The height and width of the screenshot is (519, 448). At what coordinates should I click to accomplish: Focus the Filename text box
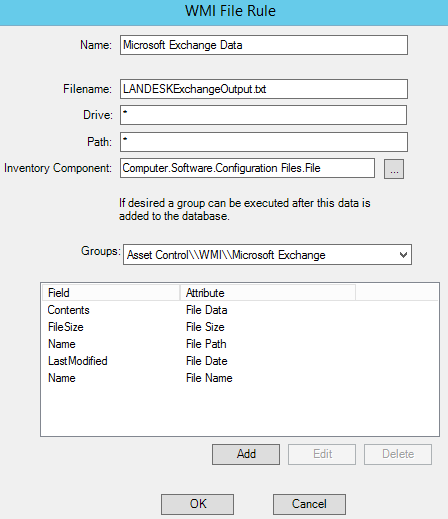tap(264, 89)
